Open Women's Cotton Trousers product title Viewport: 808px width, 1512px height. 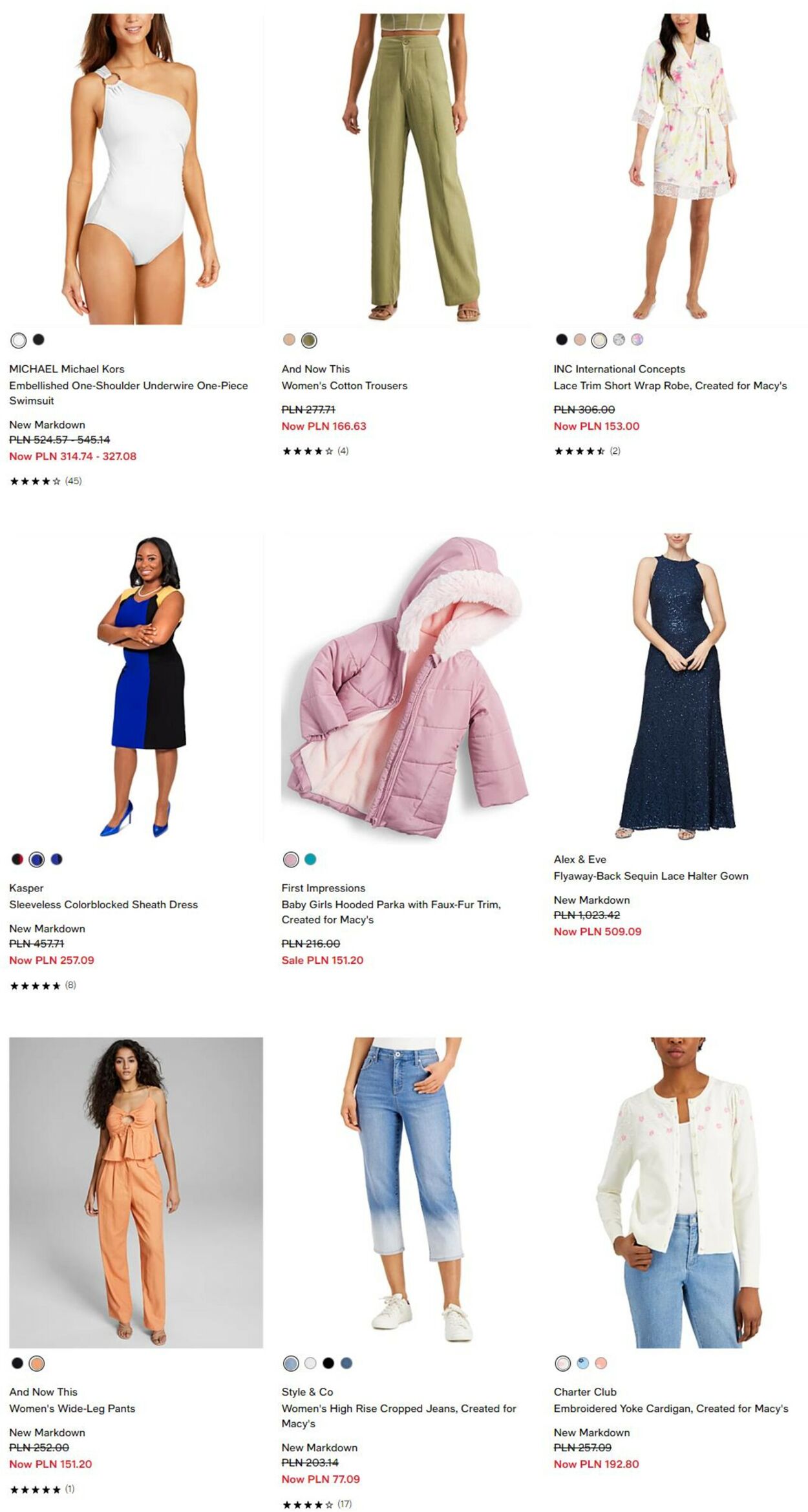[345, 385]
